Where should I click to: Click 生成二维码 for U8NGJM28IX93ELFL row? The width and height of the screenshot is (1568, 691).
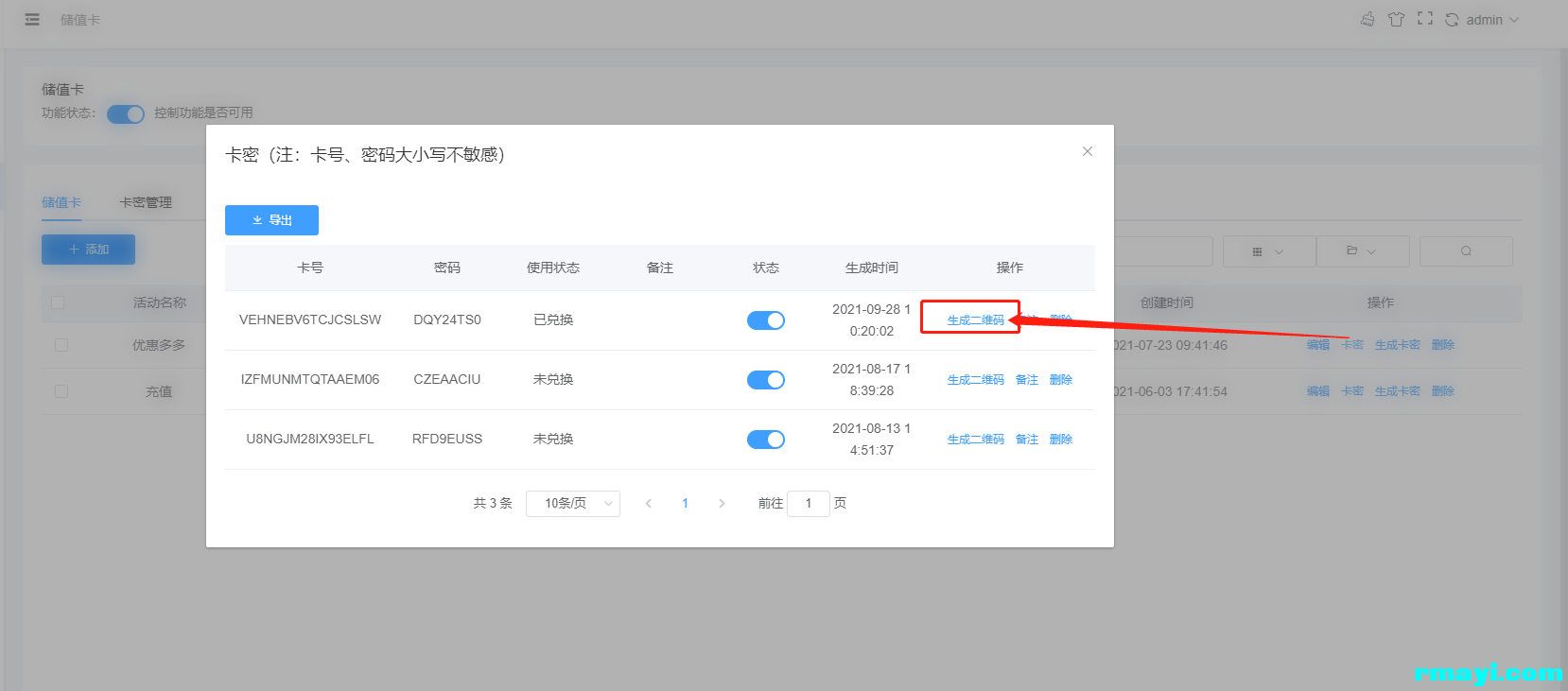click(x=976, y=440)
